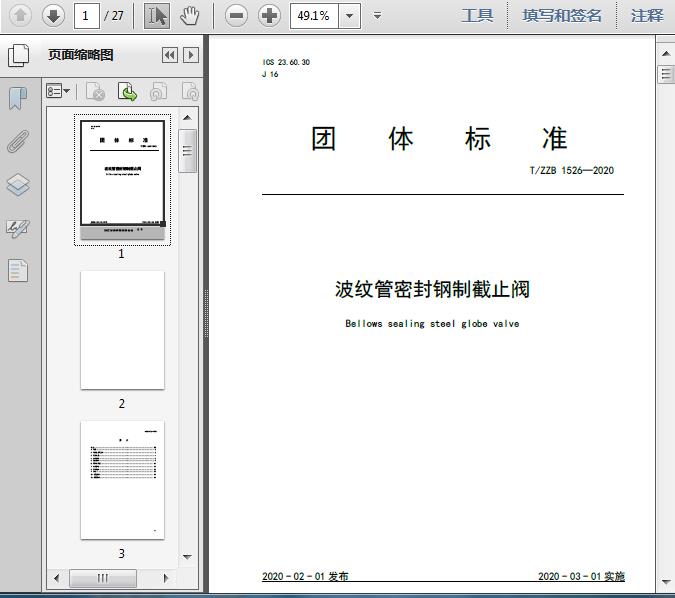Collapse the thumbnail panel with double-arrow
Screen dimensions: 675x598
click(170, 55)
